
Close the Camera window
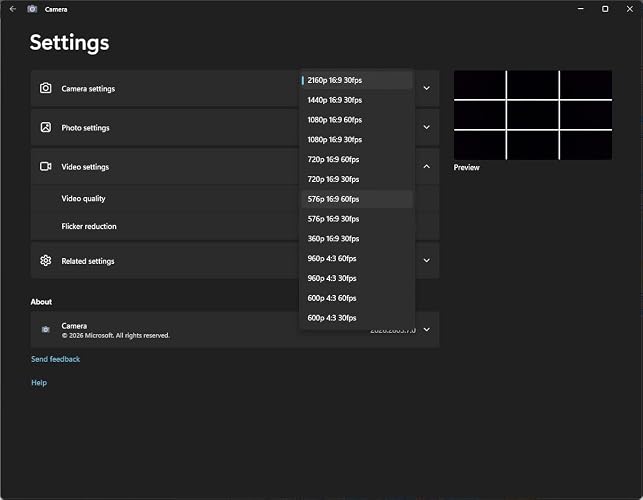click(x=630, y=9)
